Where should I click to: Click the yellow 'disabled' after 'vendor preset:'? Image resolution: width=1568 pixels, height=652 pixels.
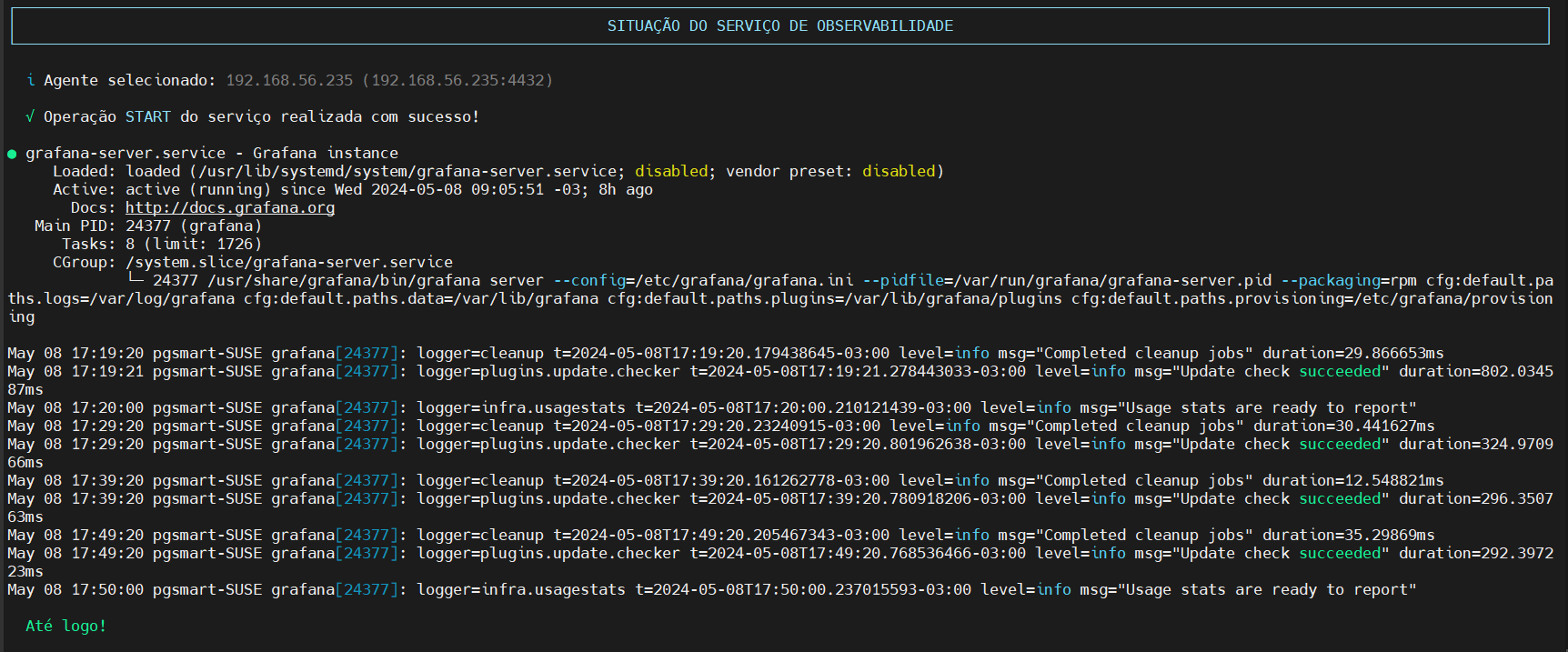pyautogui.click(x=899, y=171)
